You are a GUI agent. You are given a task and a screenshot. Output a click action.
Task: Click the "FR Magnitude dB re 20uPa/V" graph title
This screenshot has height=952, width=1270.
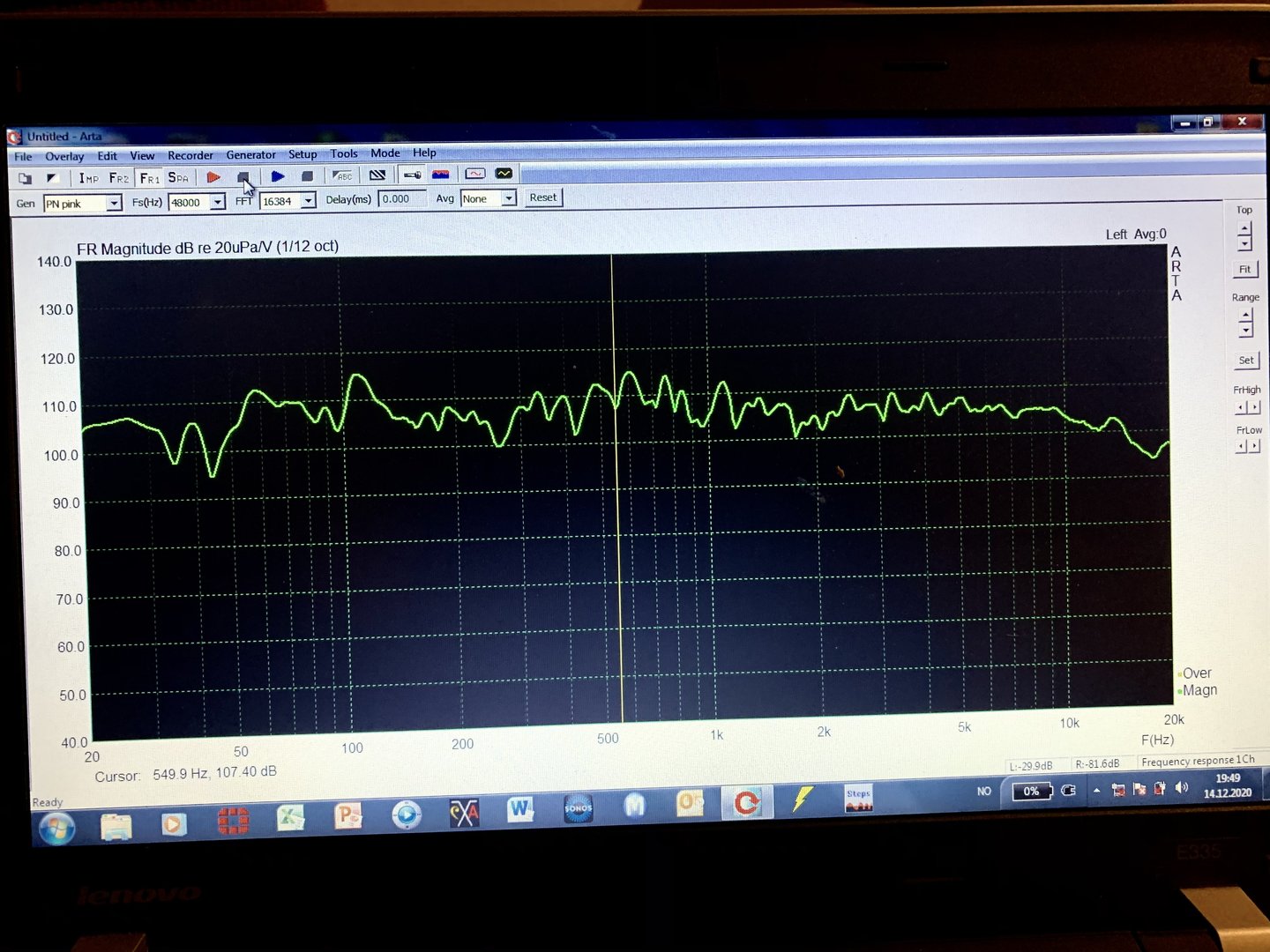click(x=207, y=248)
